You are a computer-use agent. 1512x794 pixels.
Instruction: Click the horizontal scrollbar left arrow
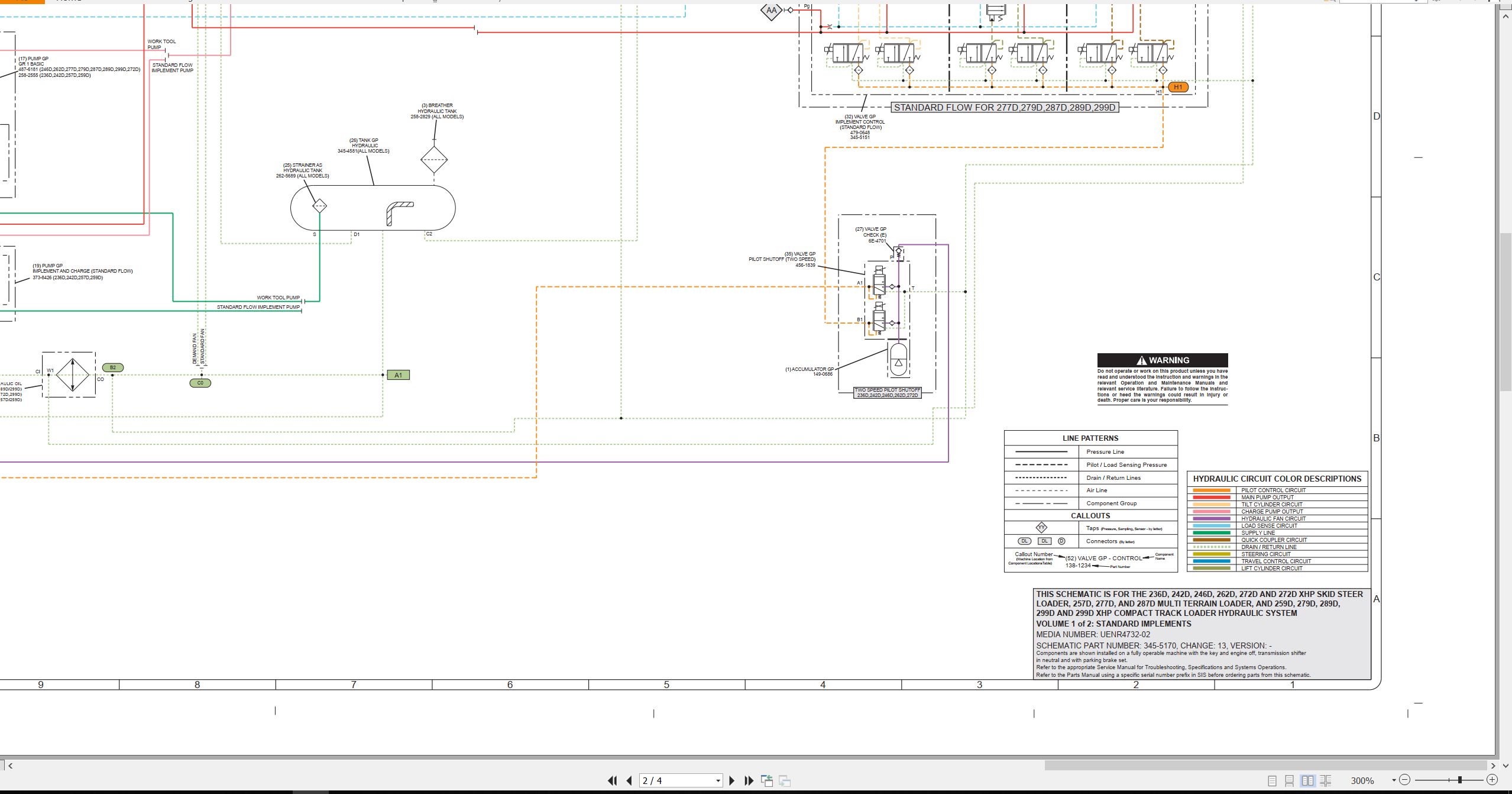pos(10,766)
